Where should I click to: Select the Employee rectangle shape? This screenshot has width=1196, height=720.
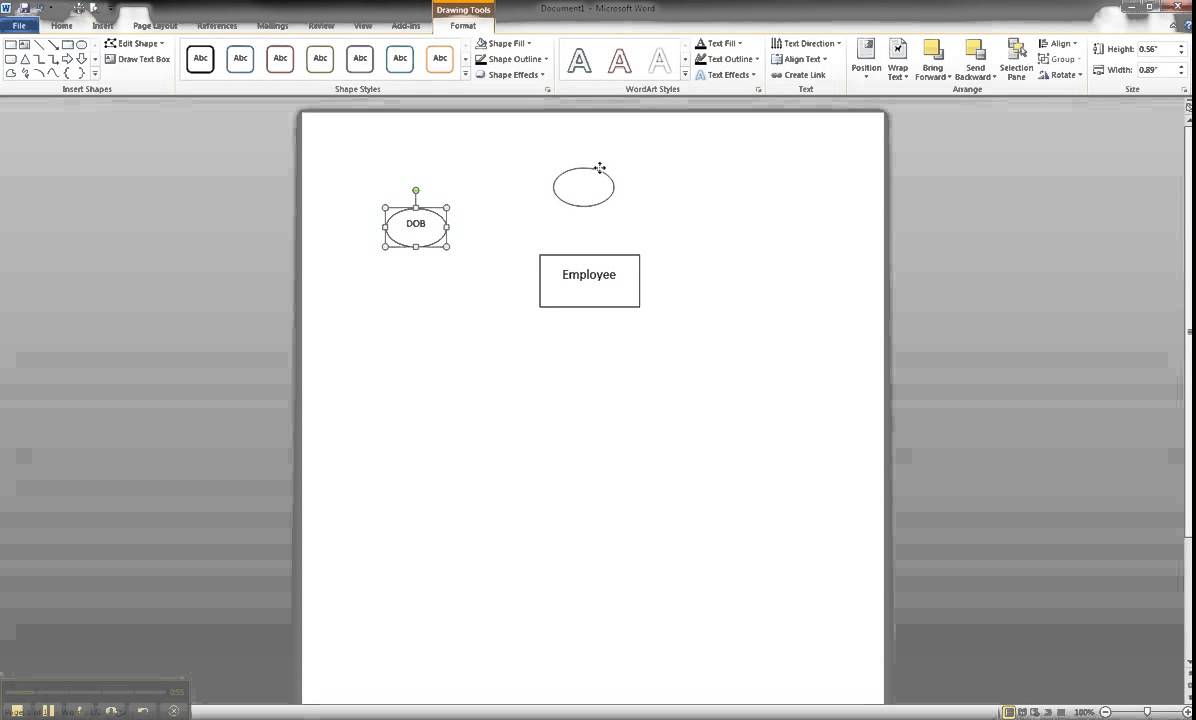click(x=590, y=281)
